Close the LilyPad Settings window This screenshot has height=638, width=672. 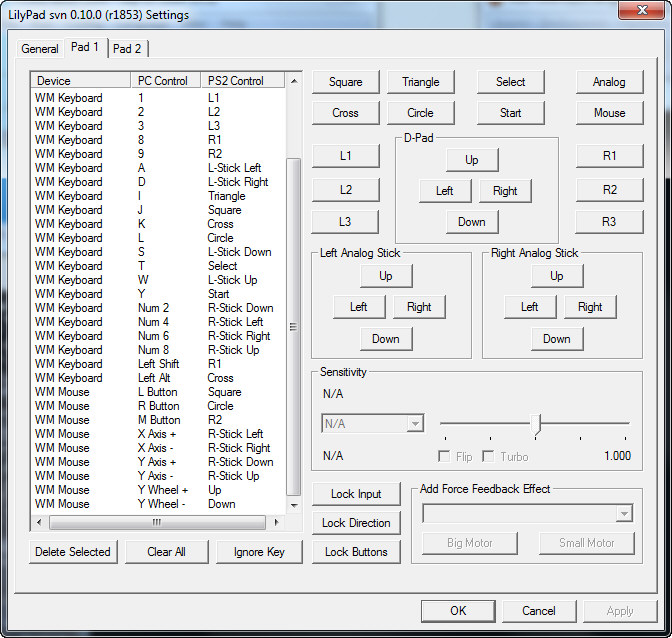642,10
